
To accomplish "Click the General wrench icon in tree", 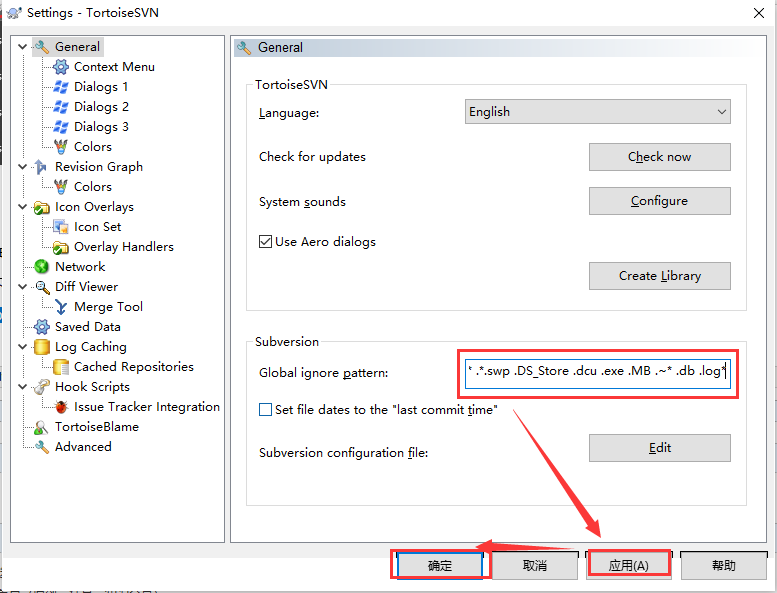I will click(x=42, y=47).
